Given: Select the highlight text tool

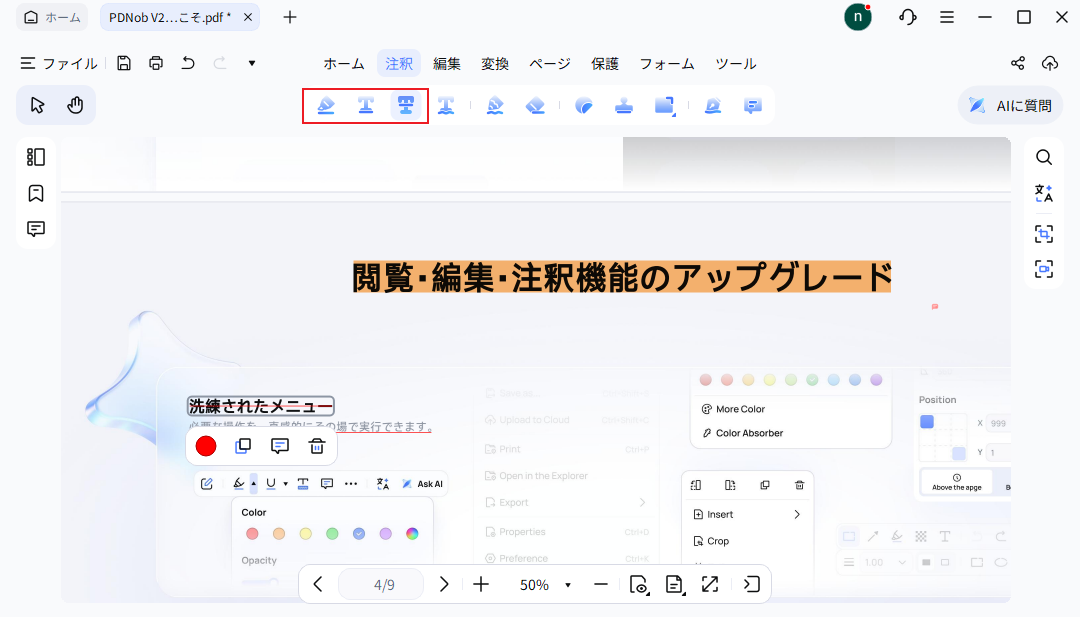Looking at the screenshot, I should [x=325, y=105].
